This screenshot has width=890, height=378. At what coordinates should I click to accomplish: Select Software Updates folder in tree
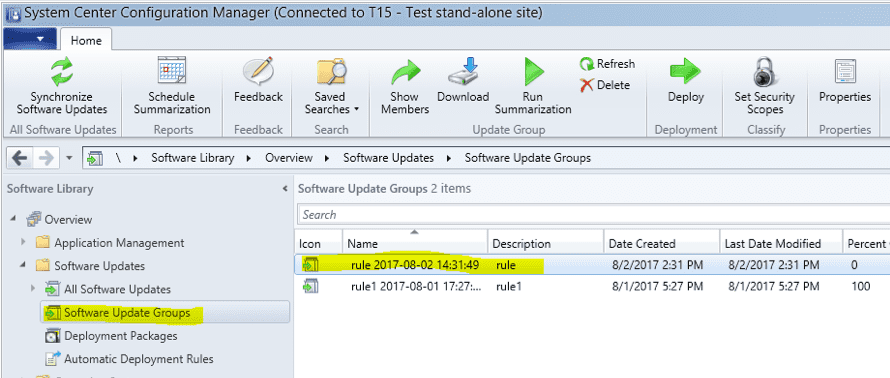pyautogui.click(x=99, y=266)
